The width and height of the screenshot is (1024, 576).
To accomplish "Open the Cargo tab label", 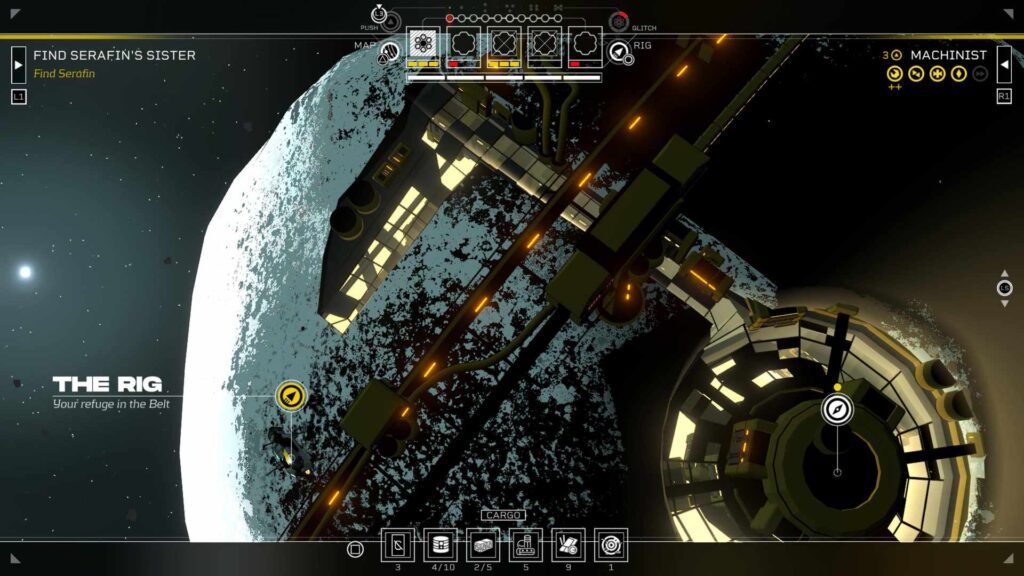I will 502,515.
